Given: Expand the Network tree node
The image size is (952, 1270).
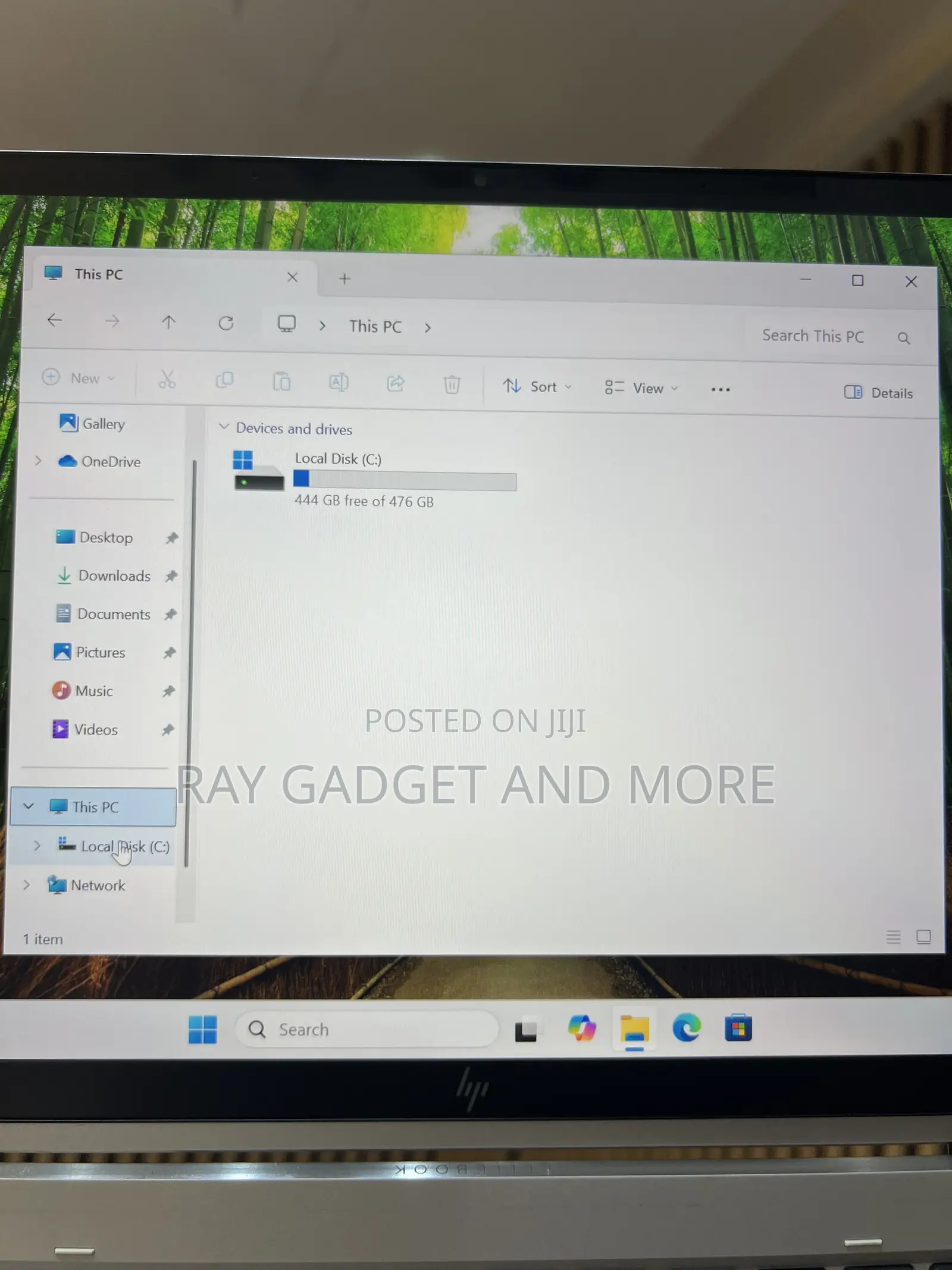Looking at the screenshot, I should [x=26, y=885].
